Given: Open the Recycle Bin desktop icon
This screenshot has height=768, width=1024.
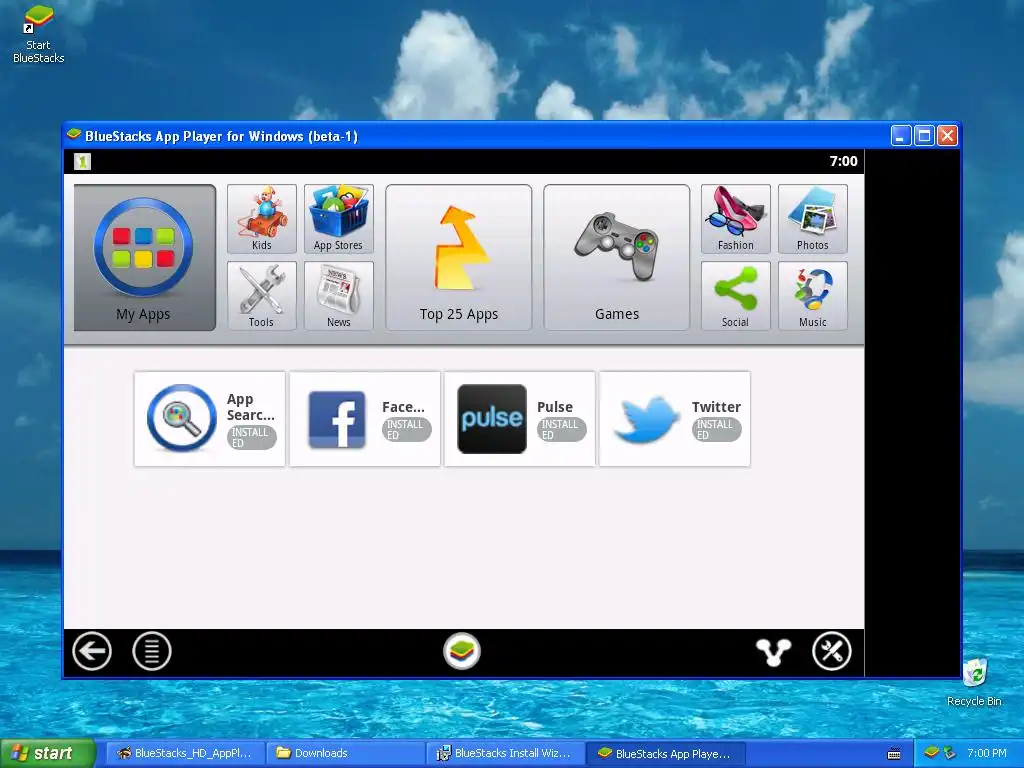Looking at the screenshot, I should click(974, 682).
